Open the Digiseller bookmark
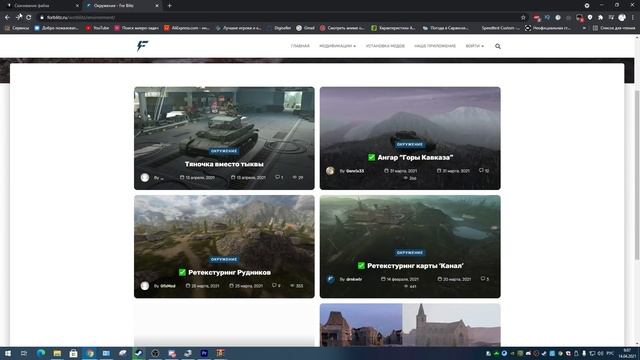The width and height of the screenshot is (640, 360). tap(279, 28)
